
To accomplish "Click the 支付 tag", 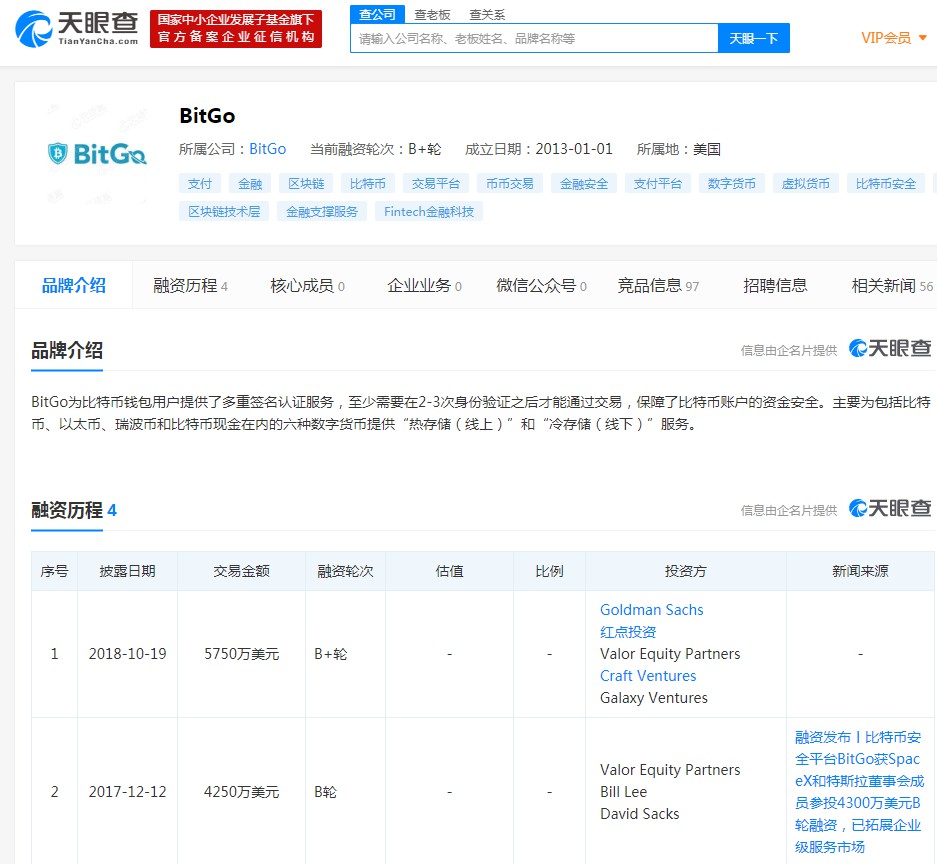I will [x=200, y=183].
